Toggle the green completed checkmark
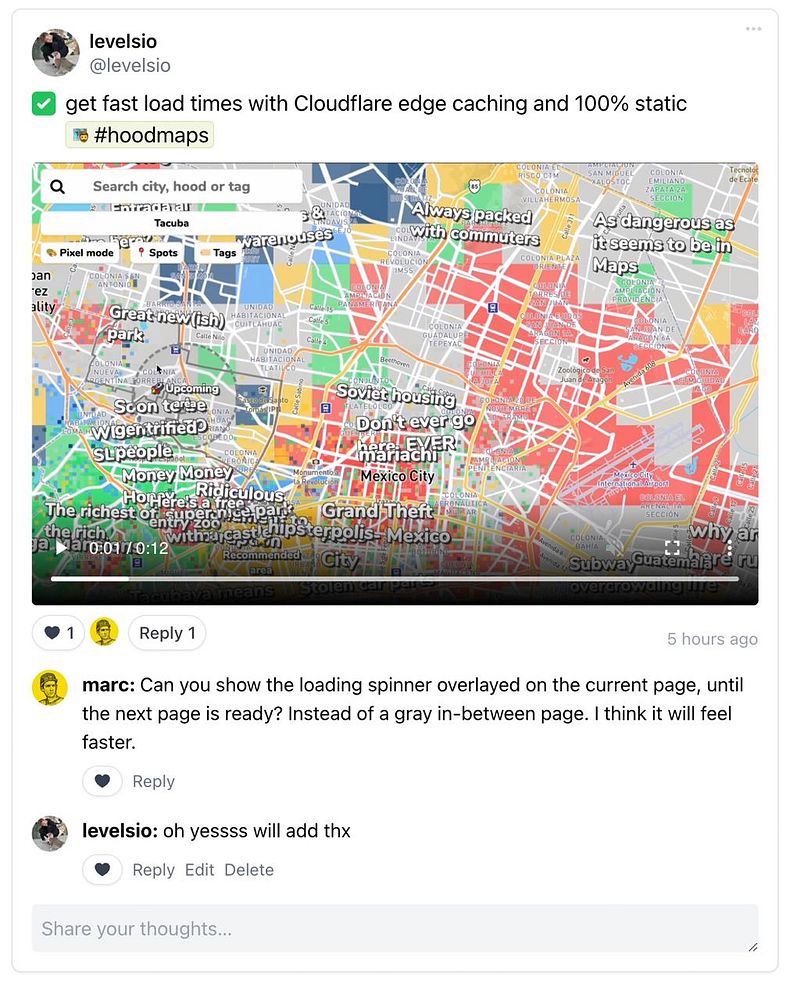This screenshot has width=804, height=1000. 44,104
